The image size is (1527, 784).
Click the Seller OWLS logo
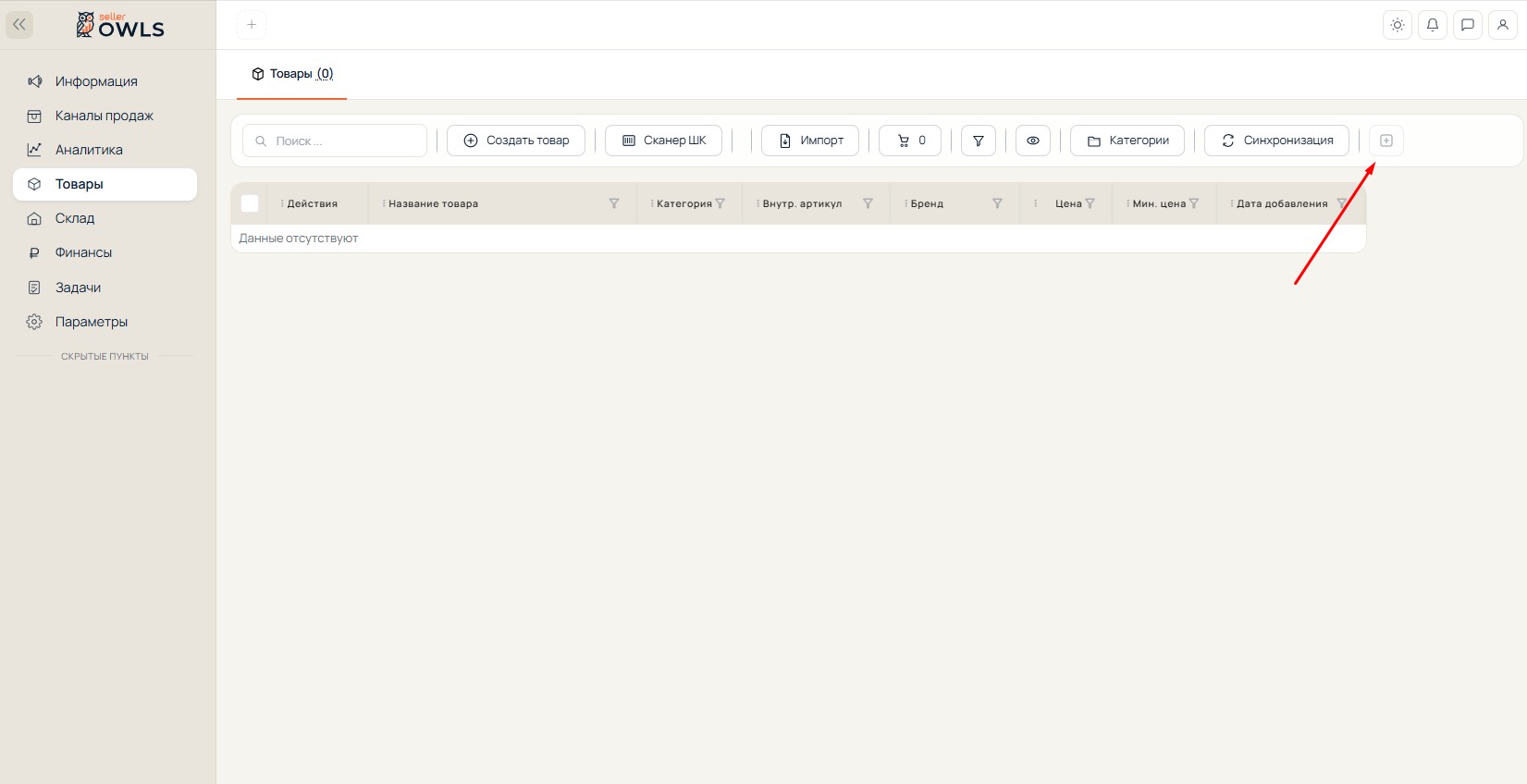(x=120, y=25)
